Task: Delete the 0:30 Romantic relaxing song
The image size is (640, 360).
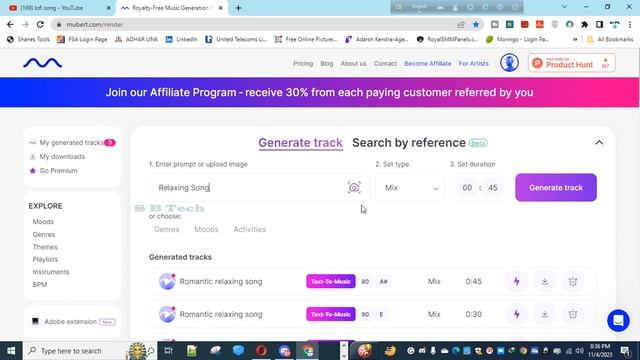Action: (x=573, y=314)
